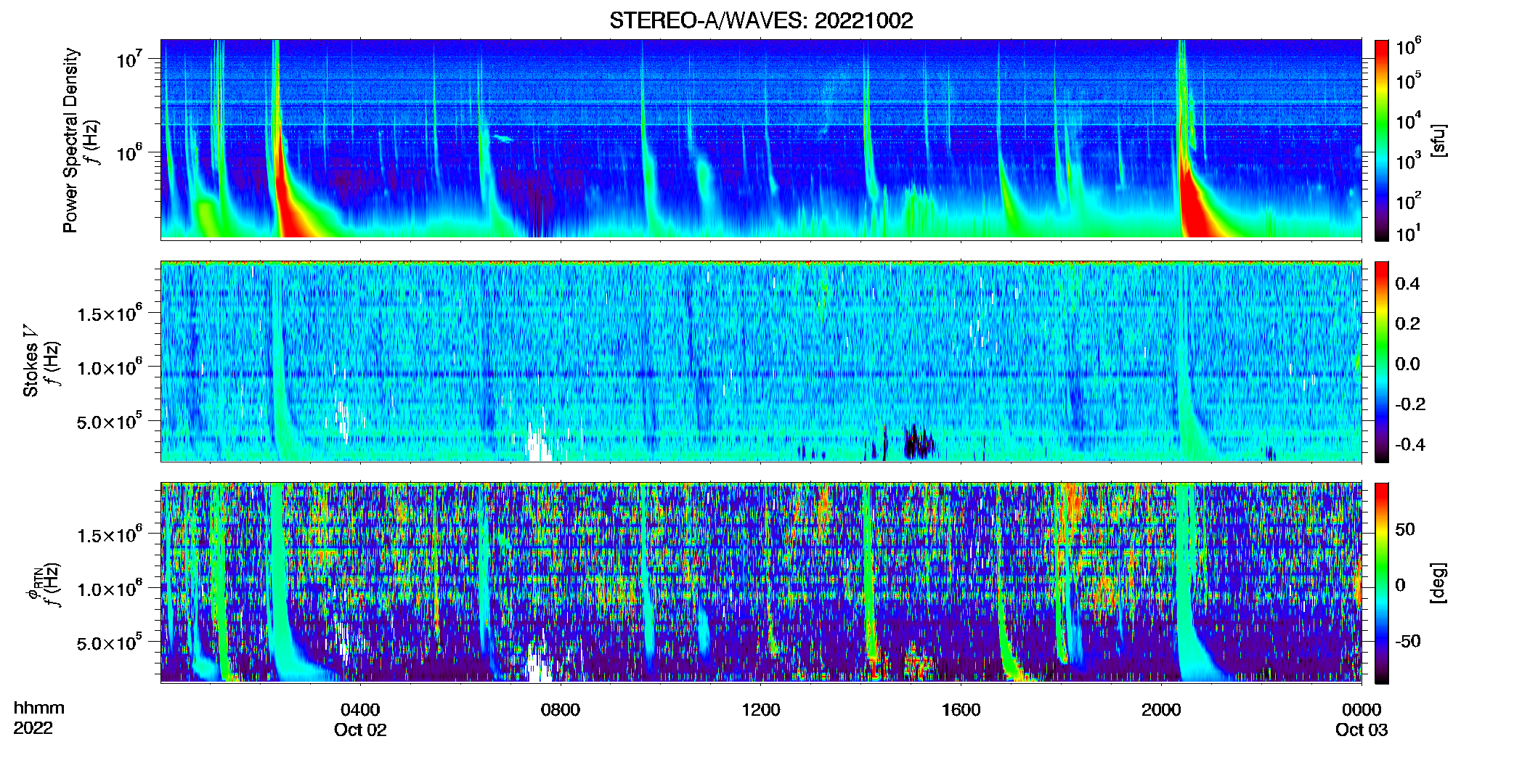Click the 0800 time axis label
The width and height of the screenshot is (1522, 784).
click(x=561, y=710)
